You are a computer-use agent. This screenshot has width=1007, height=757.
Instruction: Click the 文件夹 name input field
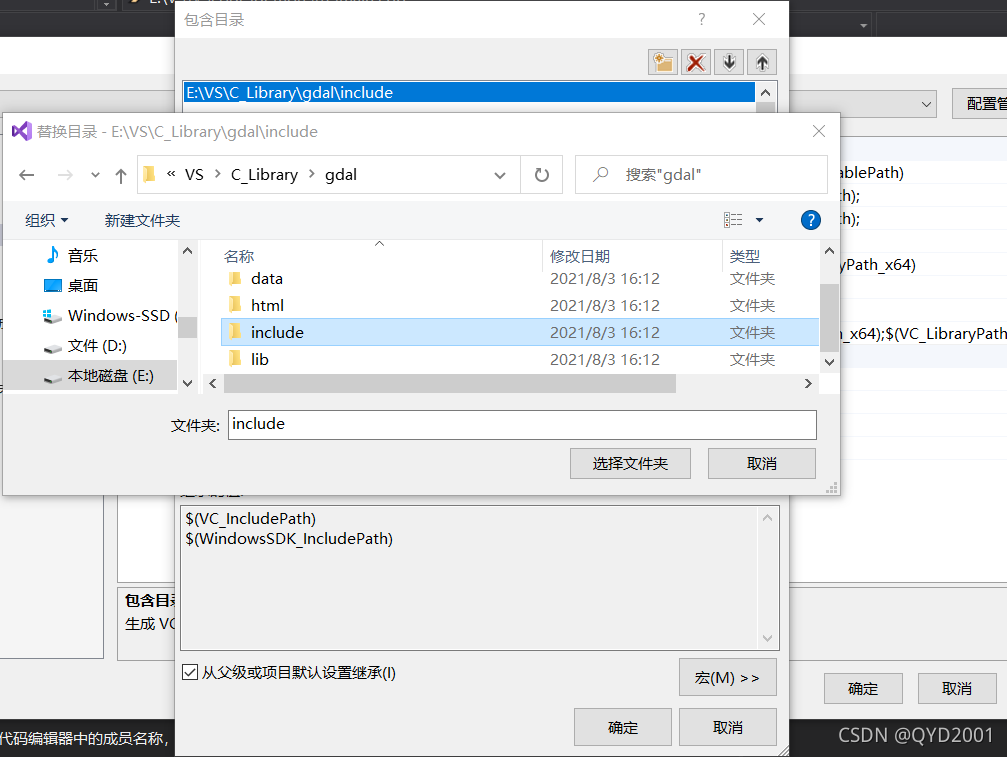pos(522,424)
